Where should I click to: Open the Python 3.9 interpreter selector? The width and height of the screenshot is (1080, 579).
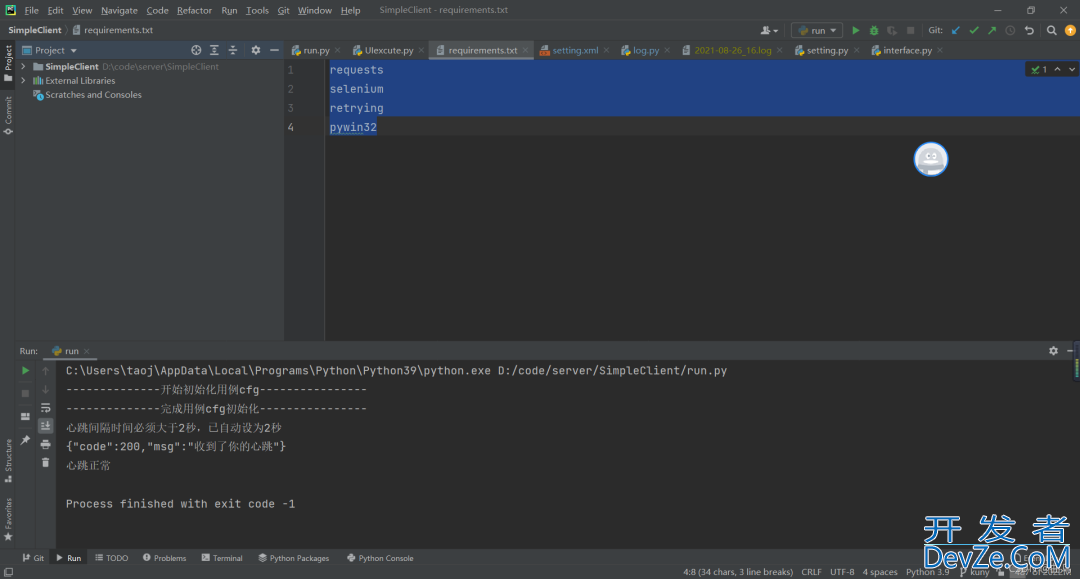point(927,572)
